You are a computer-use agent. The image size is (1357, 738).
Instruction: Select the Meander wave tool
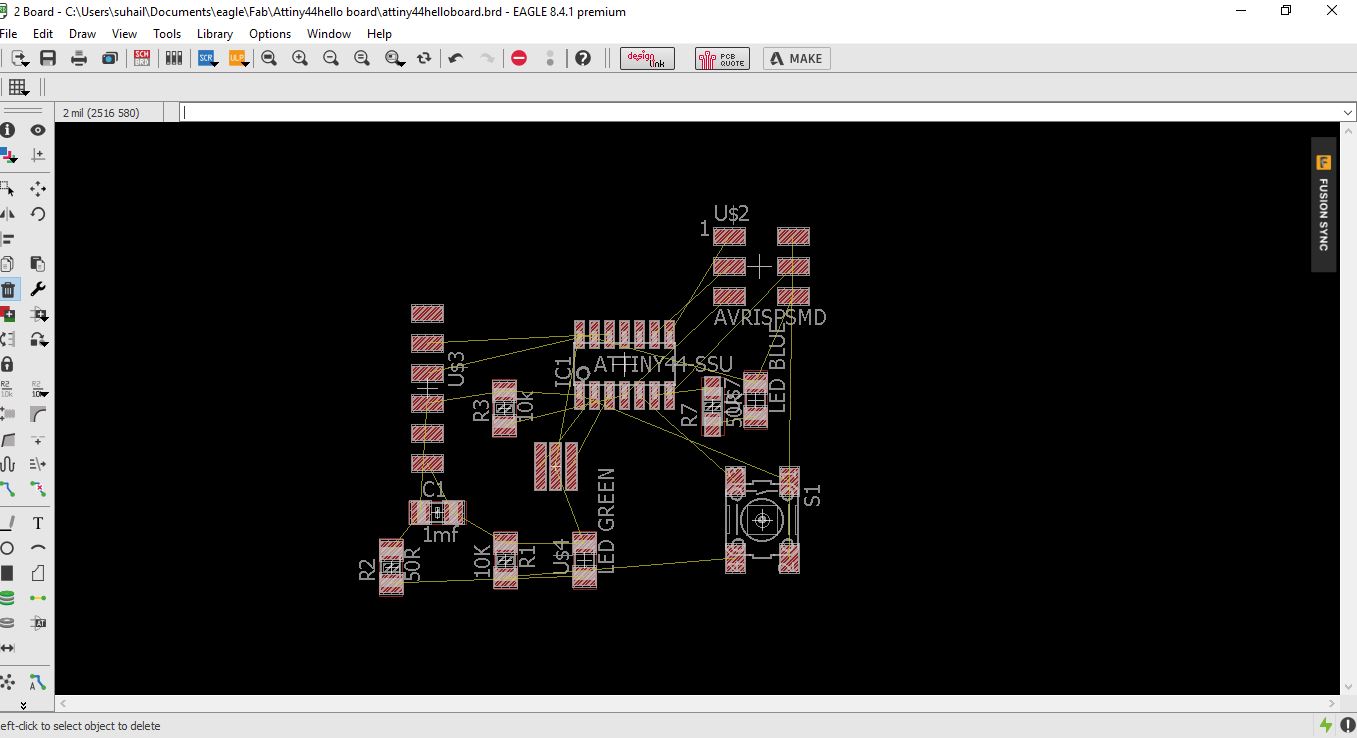[x=7, y=464]
